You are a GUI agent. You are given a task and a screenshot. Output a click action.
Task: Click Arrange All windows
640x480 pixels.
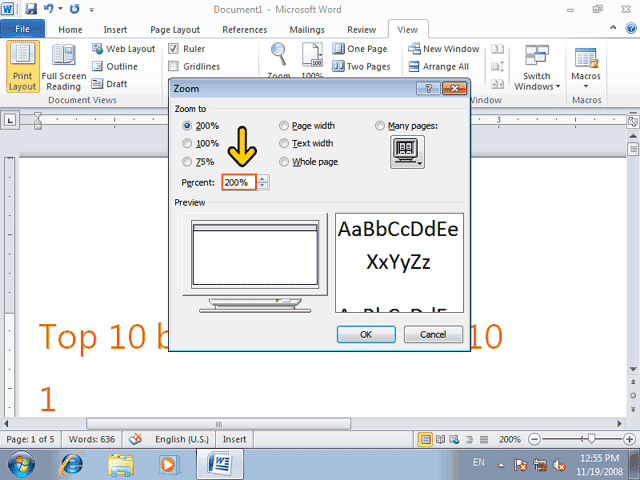point(439,66)
